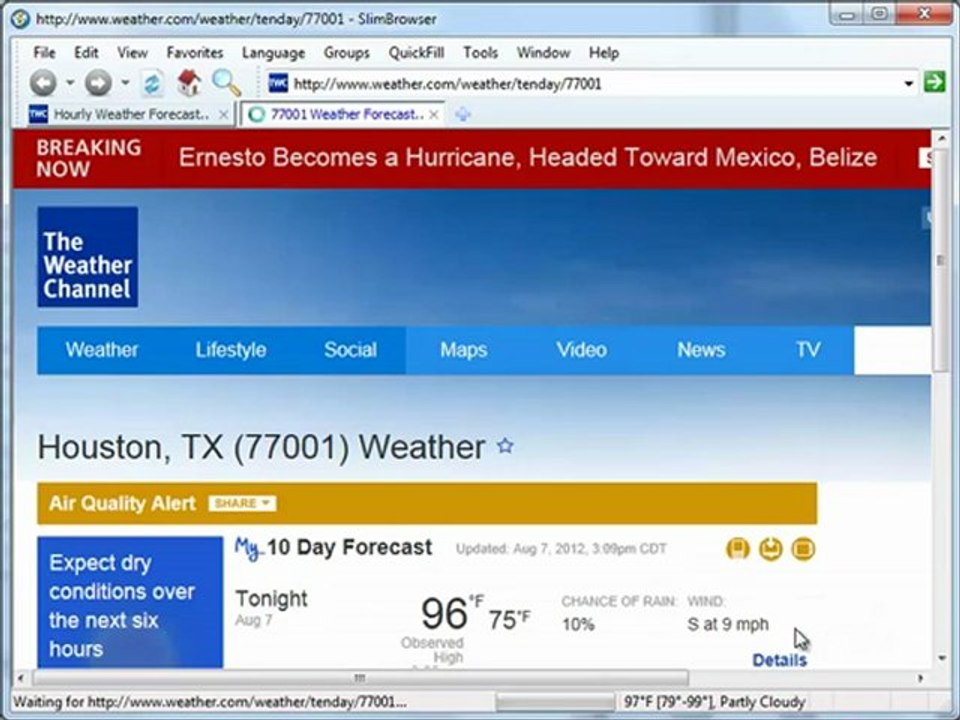Open the Groups menu
This screenshot has height=720, width=960.
(347, 53)
